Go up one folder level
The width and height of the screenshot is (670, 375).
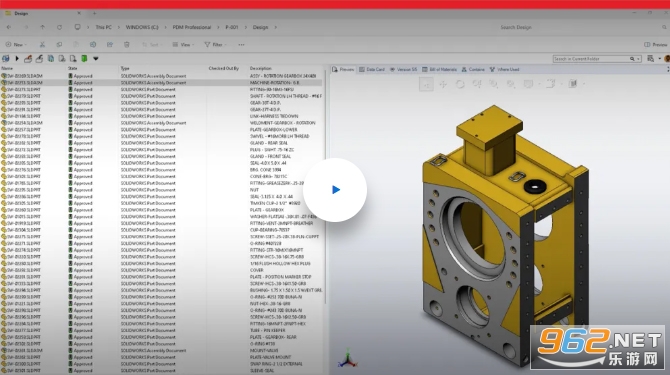click(42, 27)
